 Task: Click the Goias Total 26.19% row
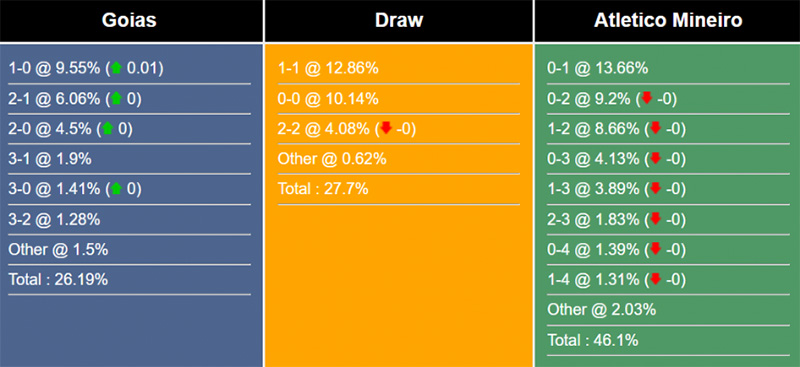(x=130, y=280)
